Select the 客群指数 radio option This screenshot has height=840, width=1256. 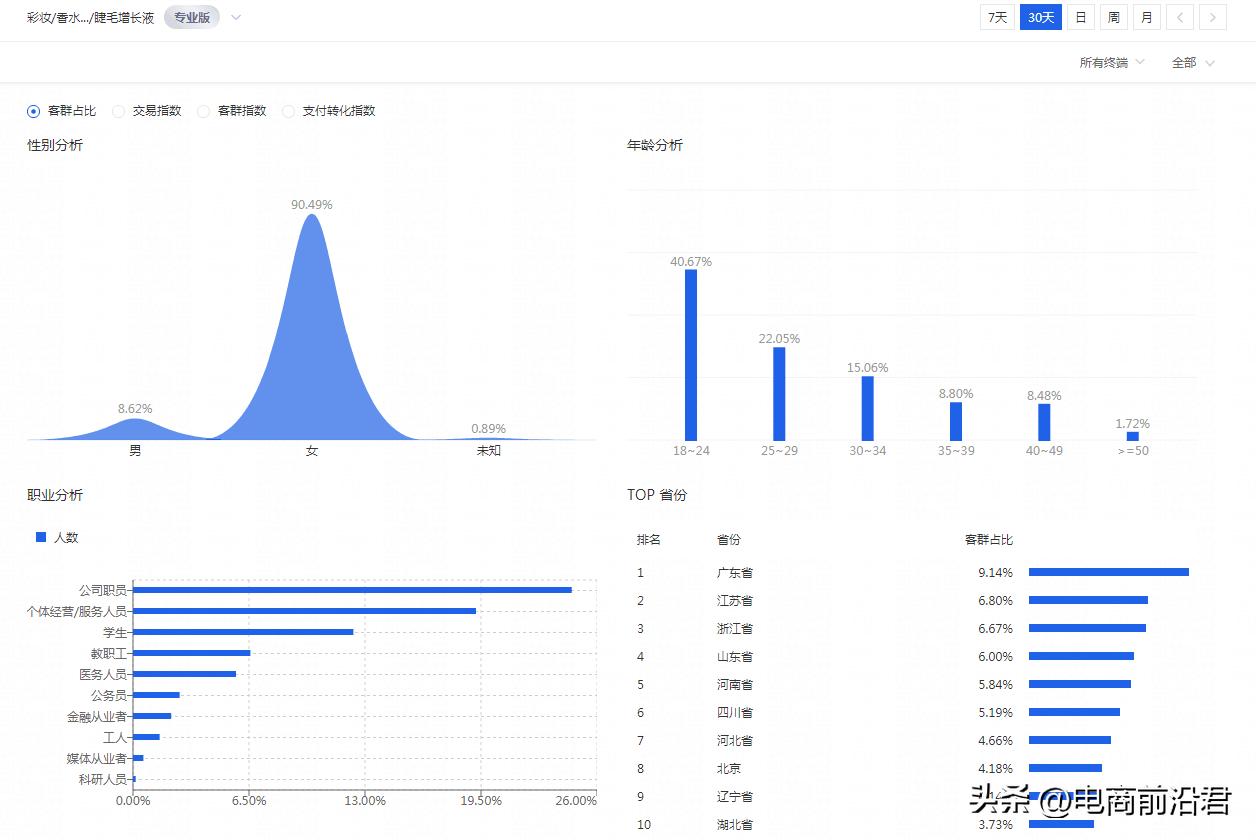pyautogui.click(x=204, y=111)
